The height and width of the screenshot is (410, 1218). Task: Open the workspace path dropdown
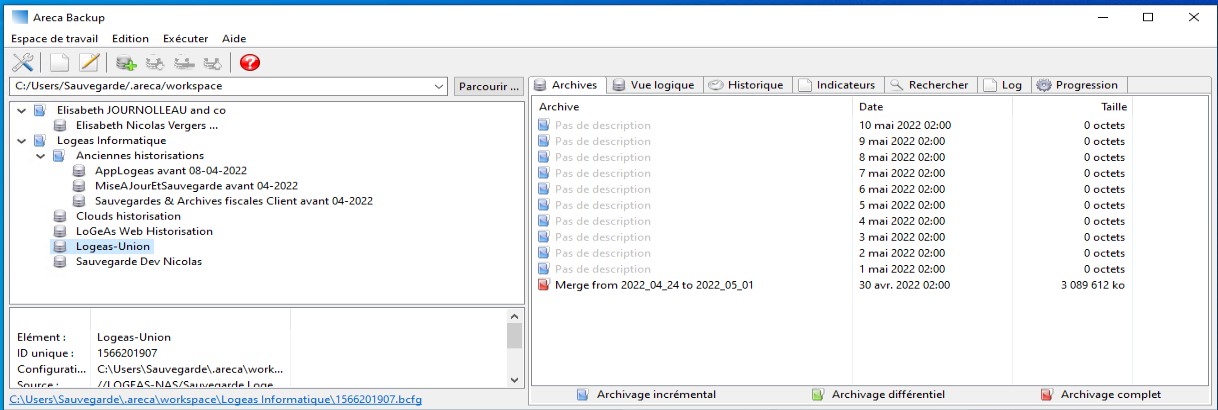click(x=439, y=87)
